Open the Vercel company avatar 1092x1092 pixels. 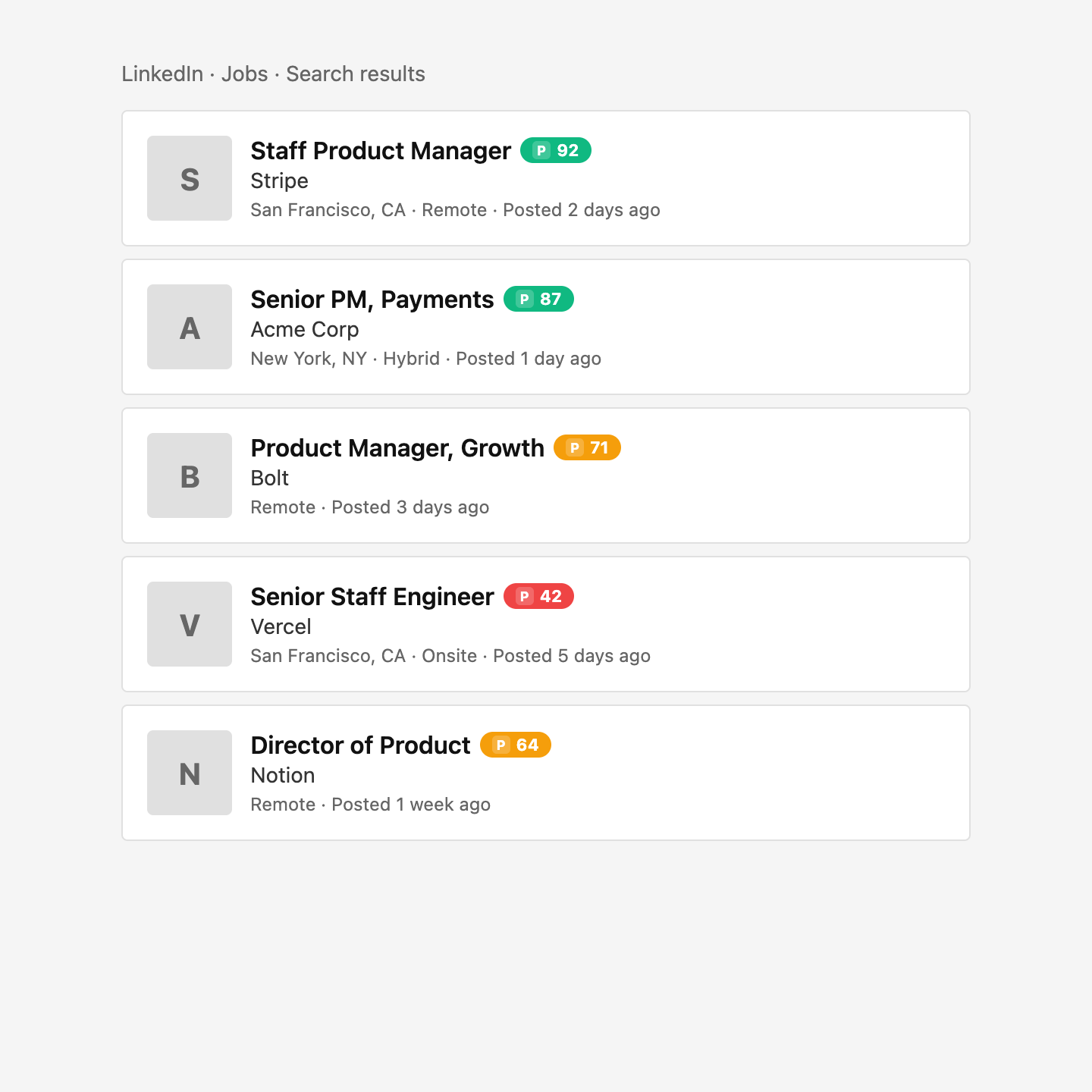tap(189, 624)
